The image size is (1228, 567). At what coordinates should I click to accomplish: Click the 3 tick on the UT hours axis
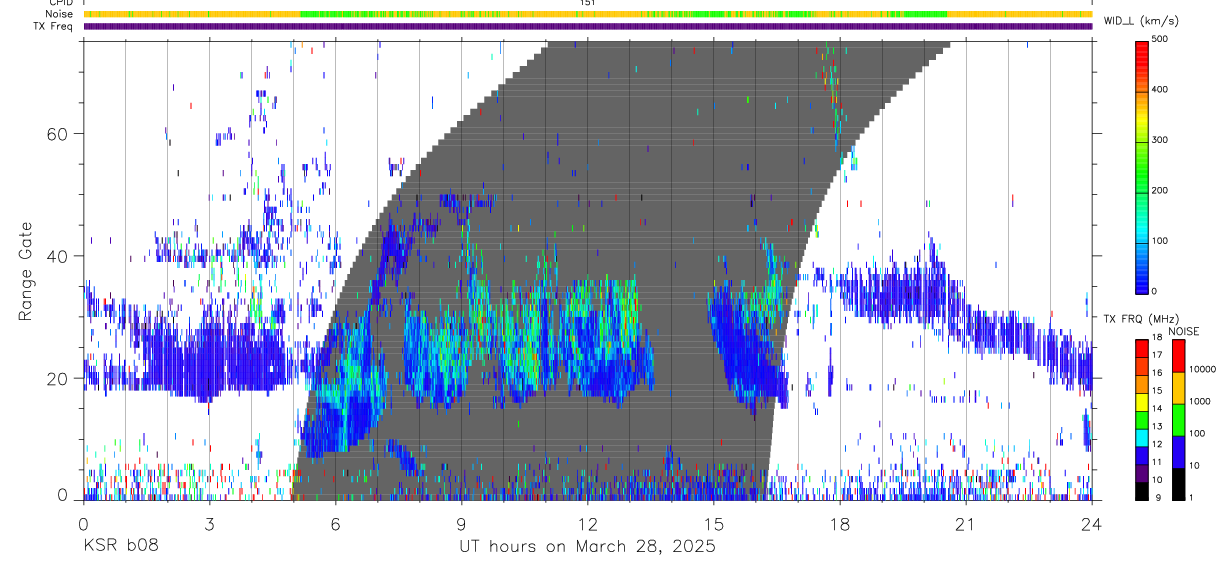209,524
